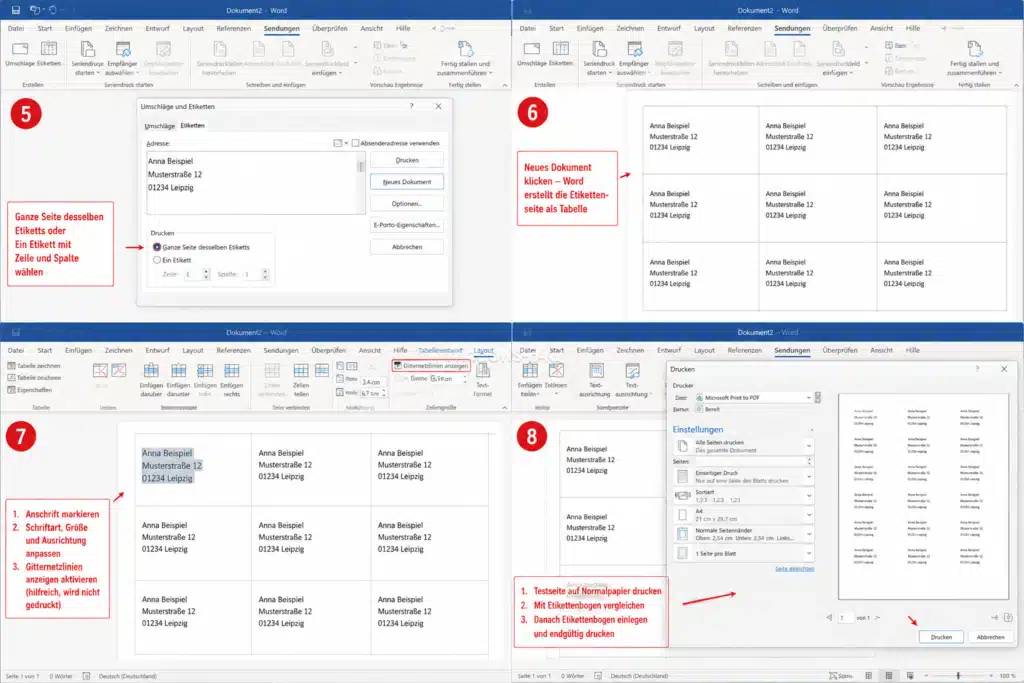Select the Ein Etikett radio button

(x=157, y=260)
